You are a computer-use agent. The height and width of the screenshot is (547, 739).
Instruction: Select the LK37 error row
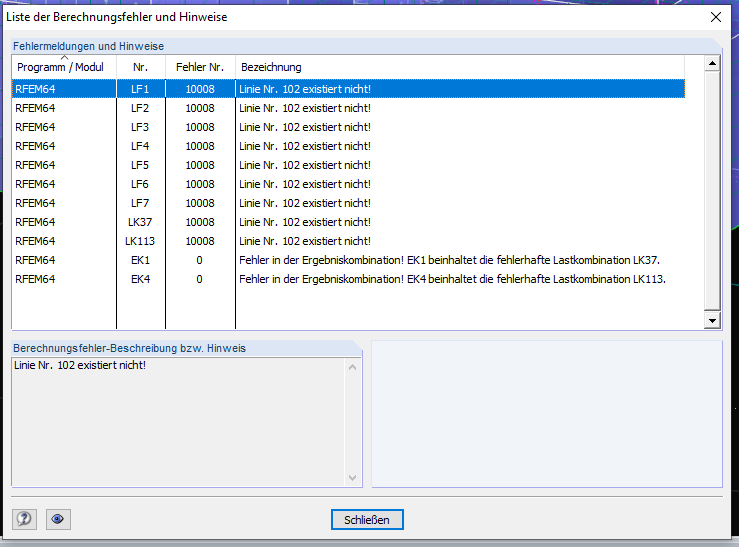click(348, 222)
